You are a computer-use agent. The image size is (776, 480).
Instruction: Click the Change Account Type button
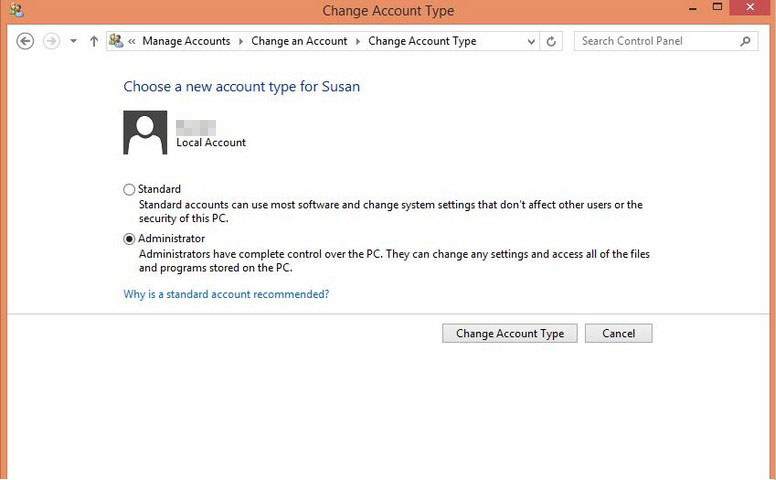click(x=510, y=333)
